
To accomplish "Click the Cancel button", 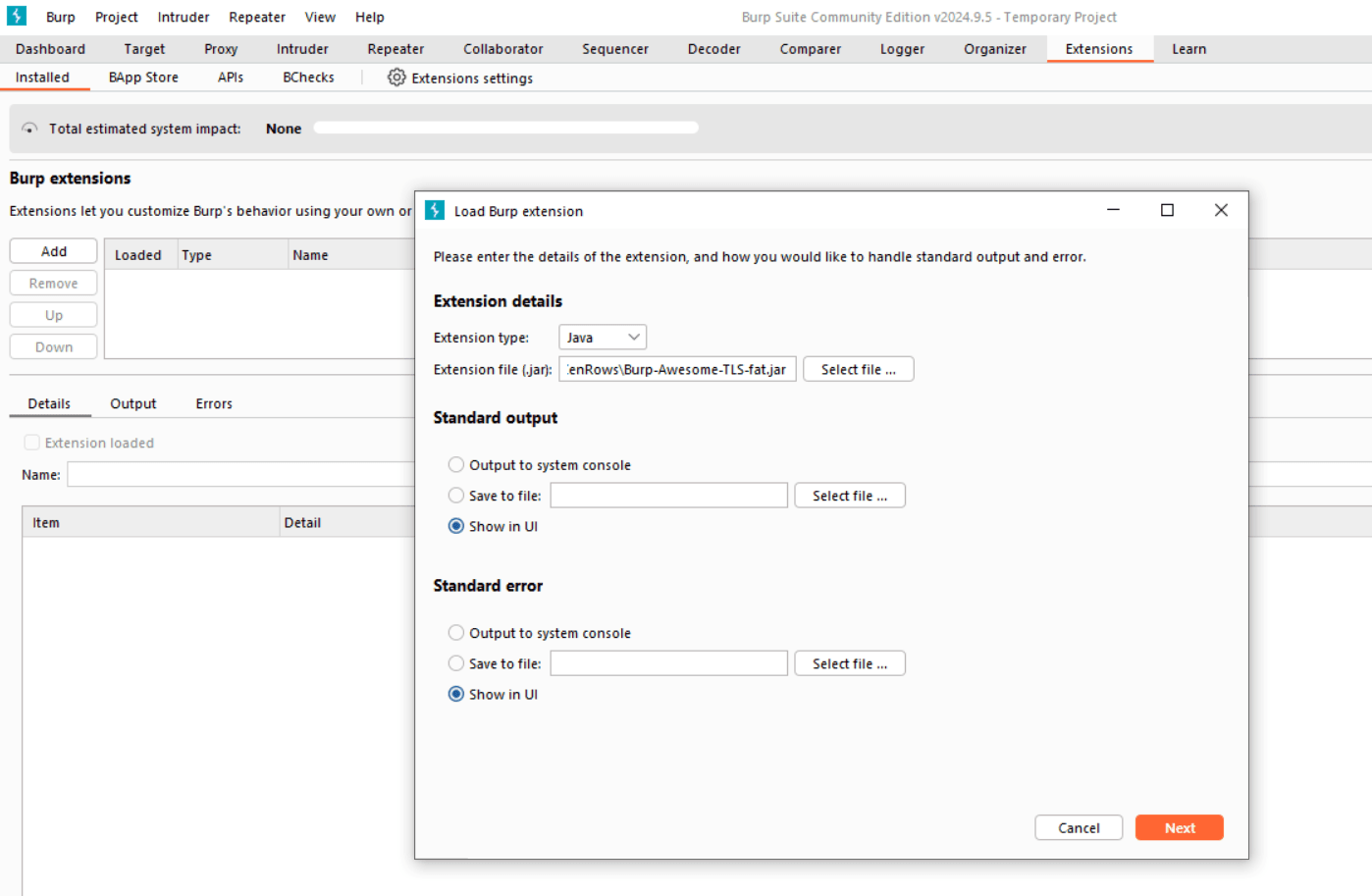I will tap(1079, 828).
